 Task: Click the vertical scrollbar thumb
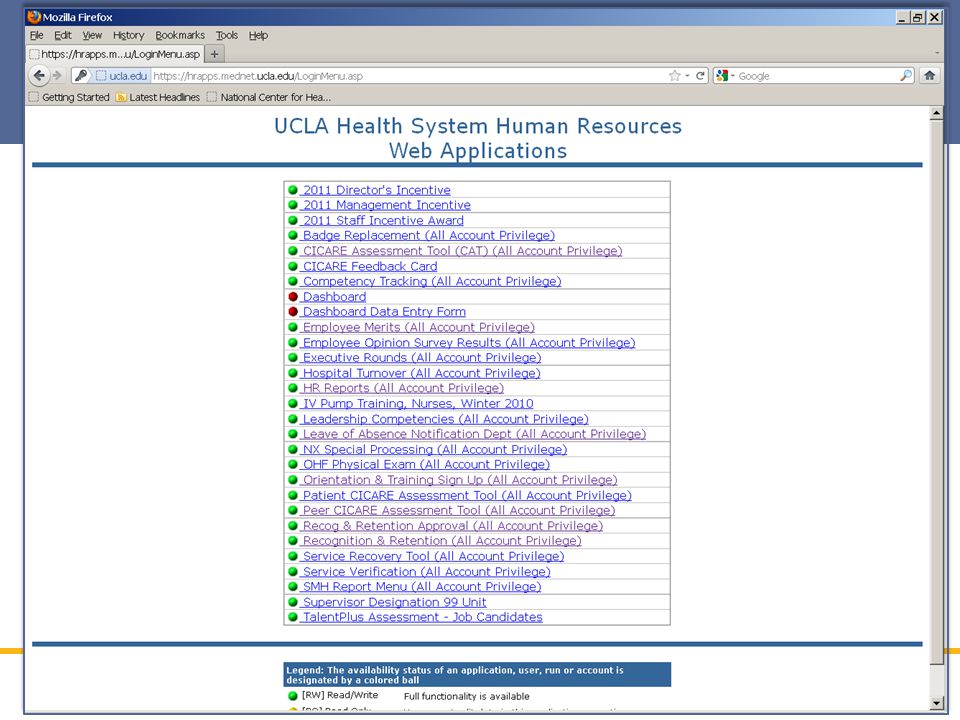click(936, 392)
